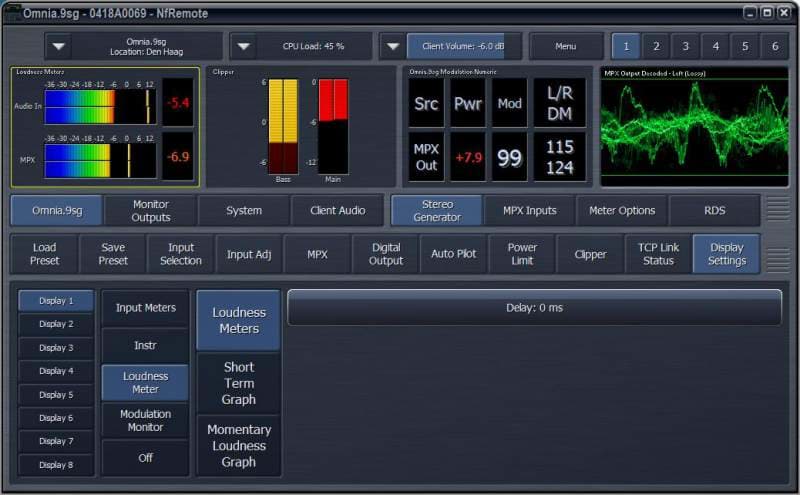Open Digital Output settings

pyautogui.click(x=386, y=254)
